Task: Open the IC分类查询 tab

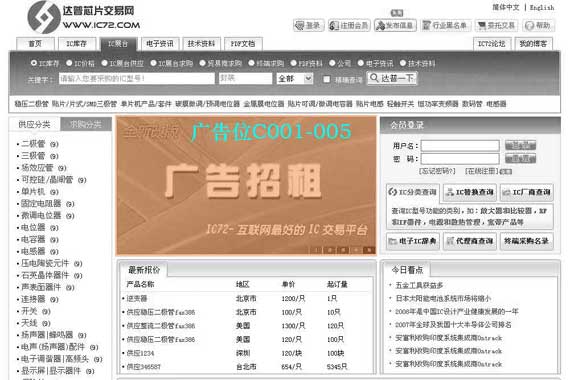Action: click(413, 192)
